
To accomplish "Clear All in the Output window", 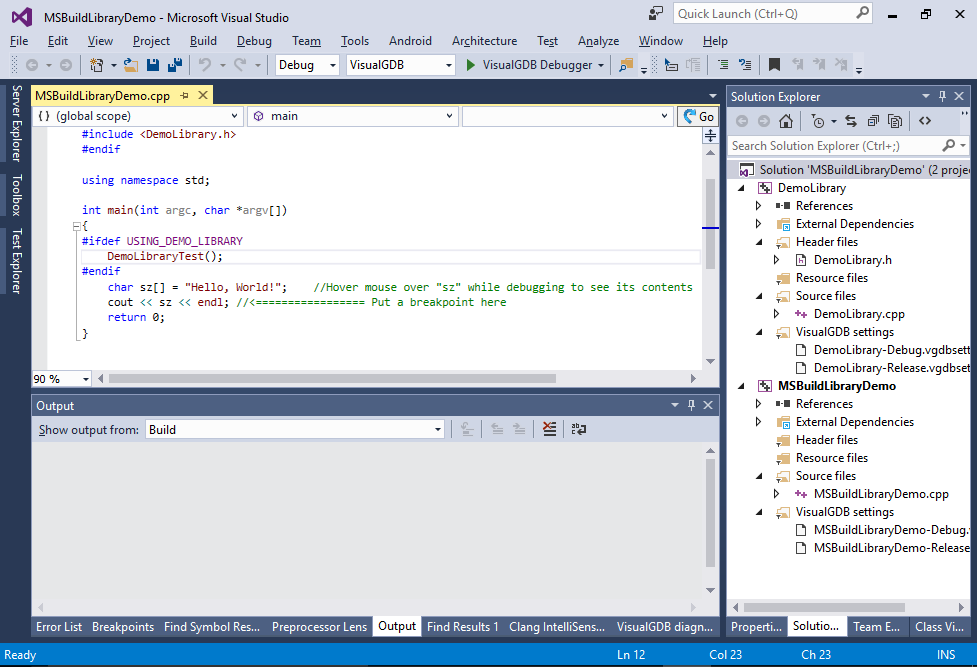I will coord(549,429).
